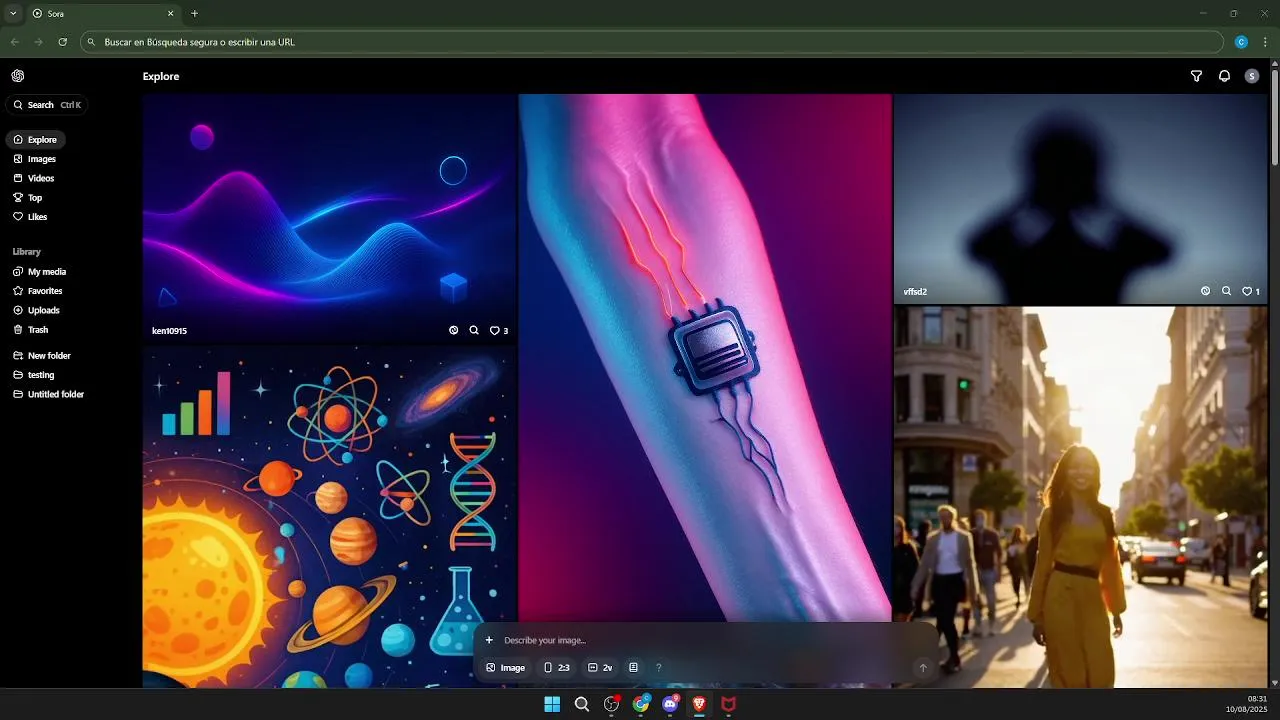Open the Images section
The image size is (1280, 720).
click(x=35, y=159)
